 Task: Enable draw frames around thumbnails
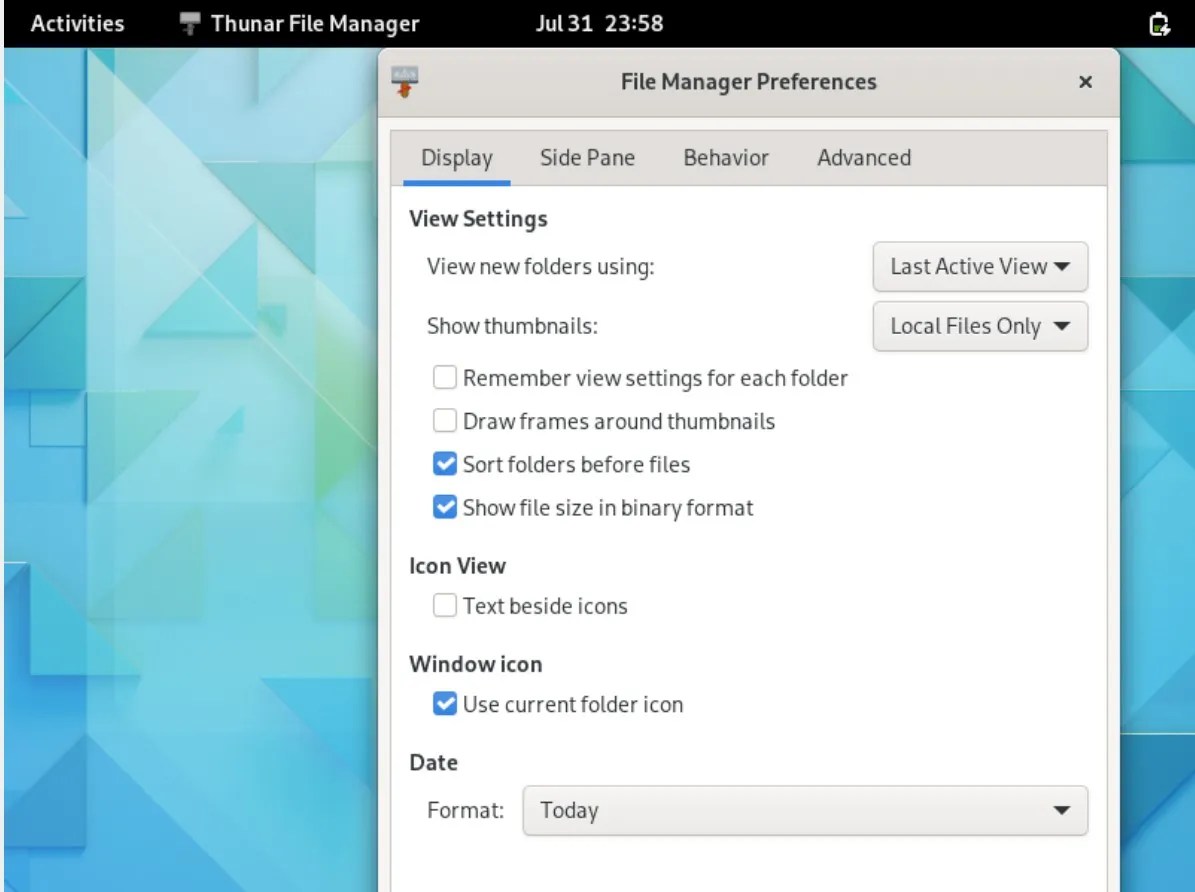click(444, 420)
